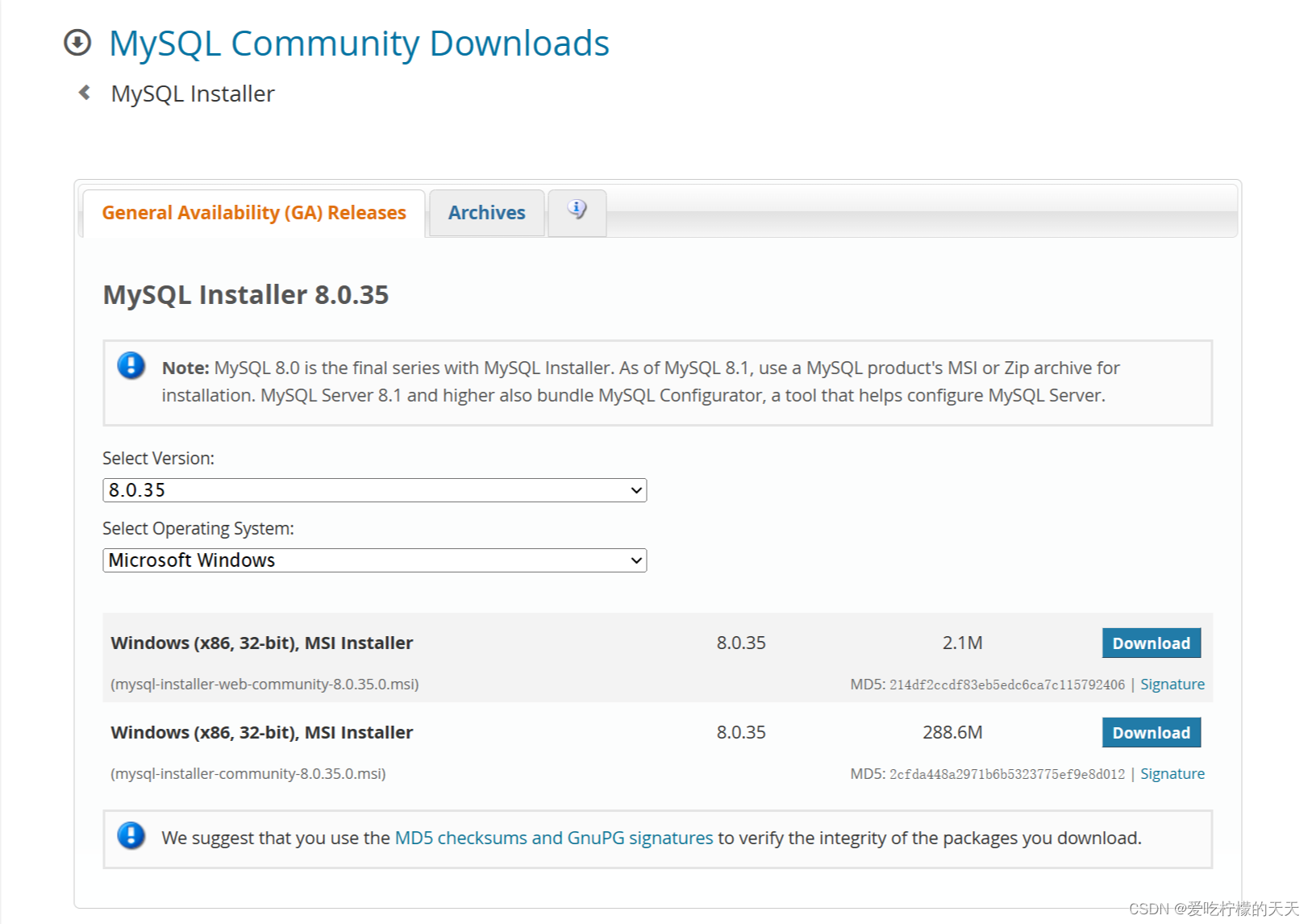Click the MySQL Community Downloads heading

point(359,44)
